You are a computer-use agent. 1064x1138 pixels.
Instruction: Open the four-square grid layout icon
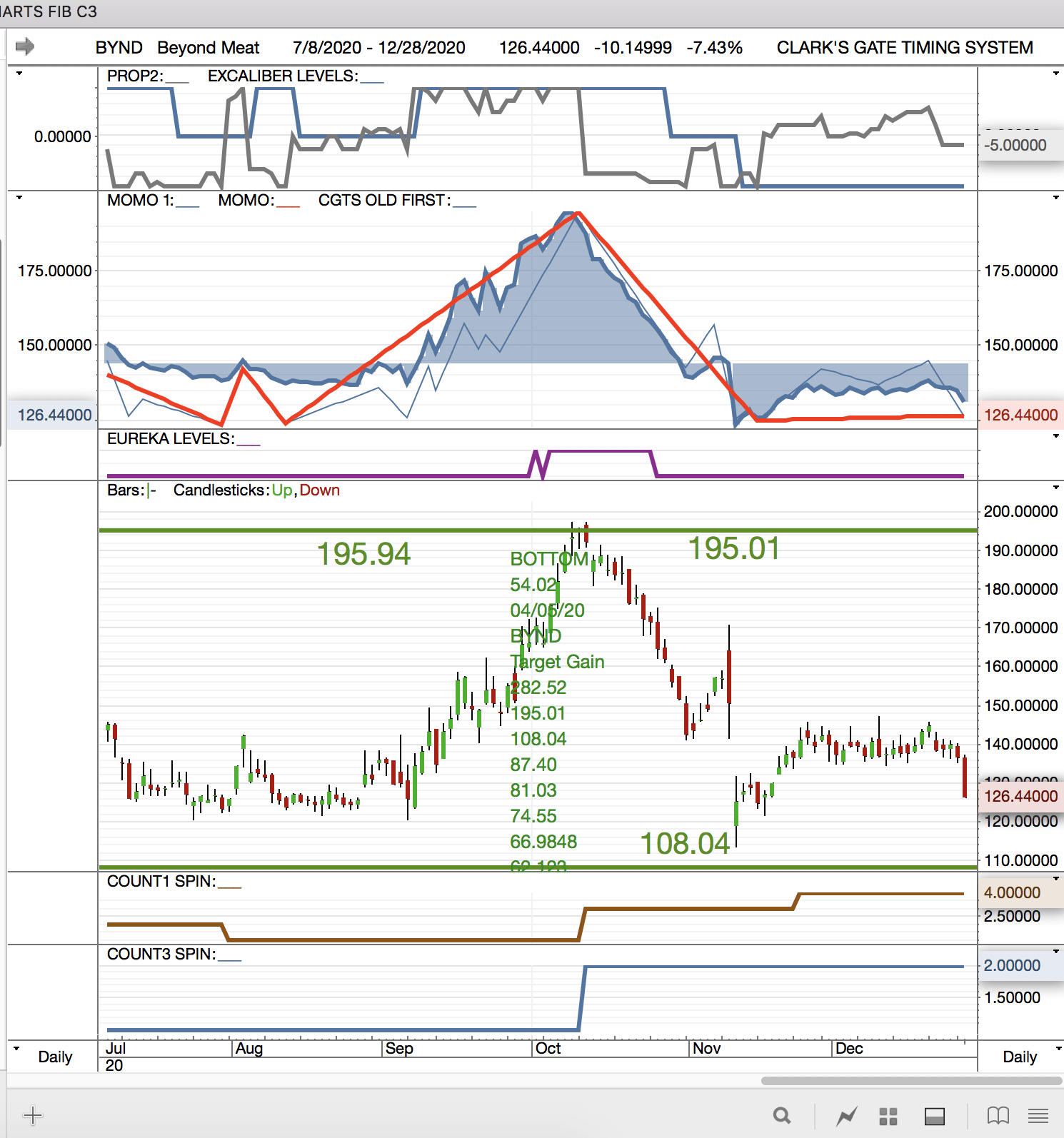click(x=888, y=1116)
